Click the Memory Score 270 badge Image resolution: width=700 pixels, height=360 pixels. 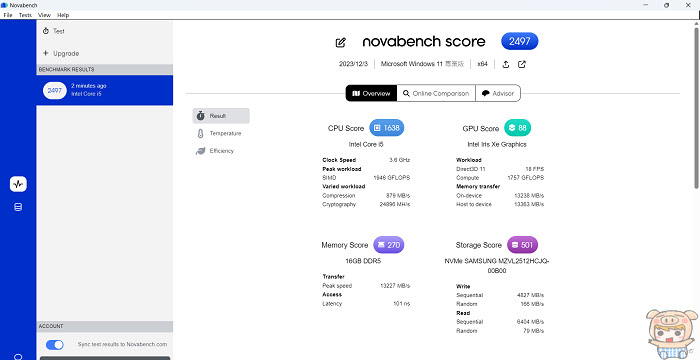point(388,245)
